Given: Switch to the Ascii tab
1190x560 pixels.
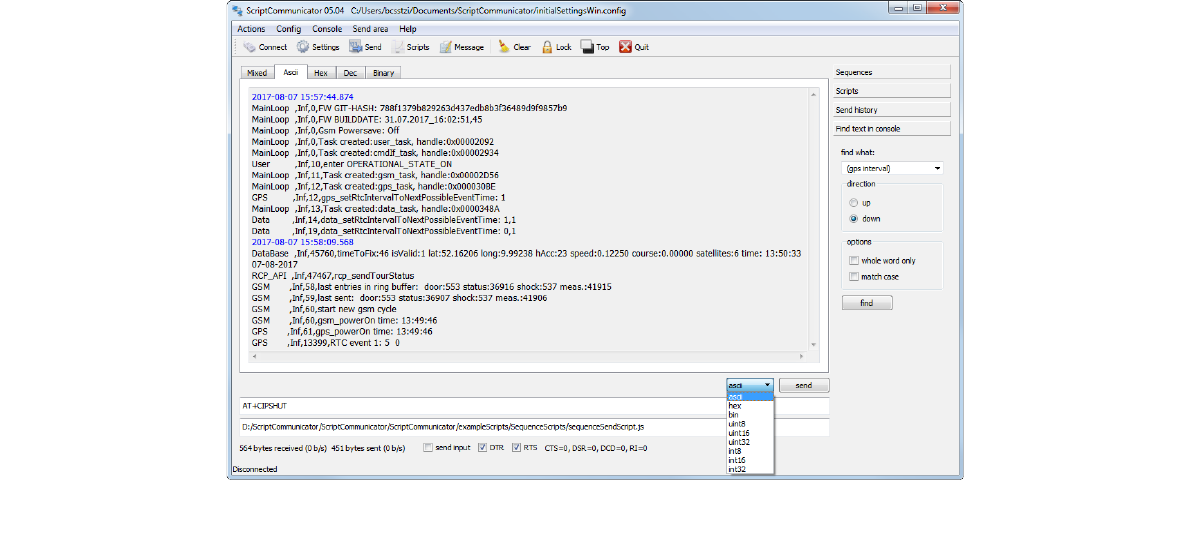Looking at the screenshot, I should click(291, 72).
